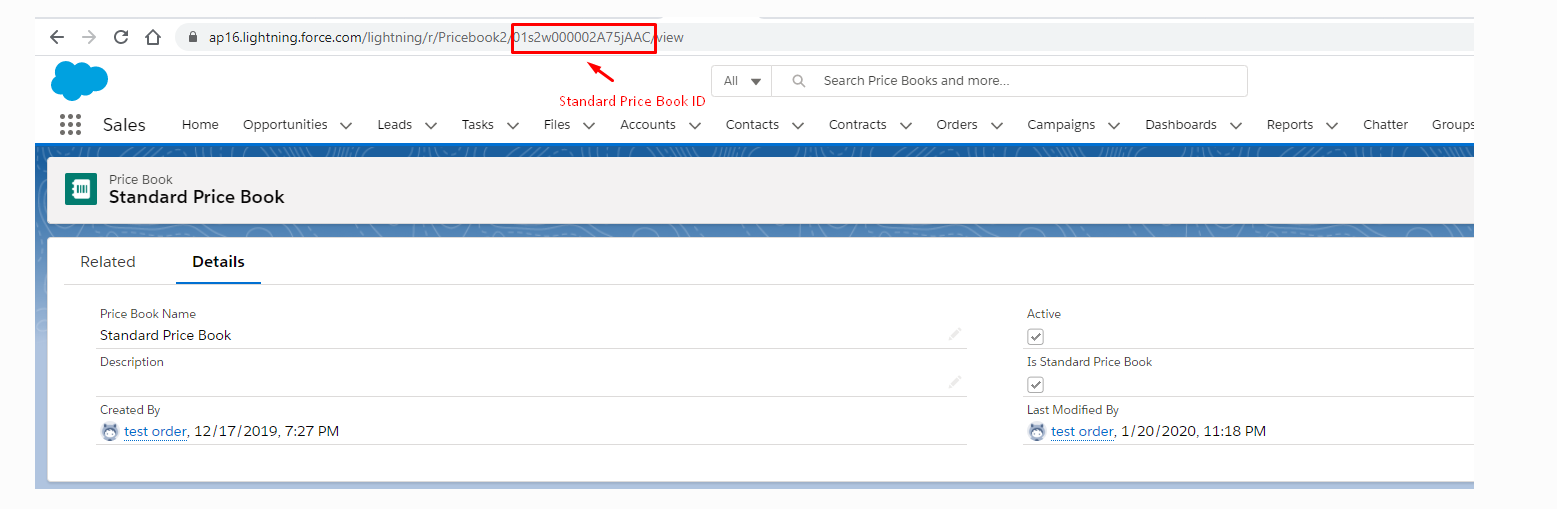Screen dimensions: 1557x509
Task: Click the Search Price Books input field
Action: pyautogui.click(x=1010, y=81)
